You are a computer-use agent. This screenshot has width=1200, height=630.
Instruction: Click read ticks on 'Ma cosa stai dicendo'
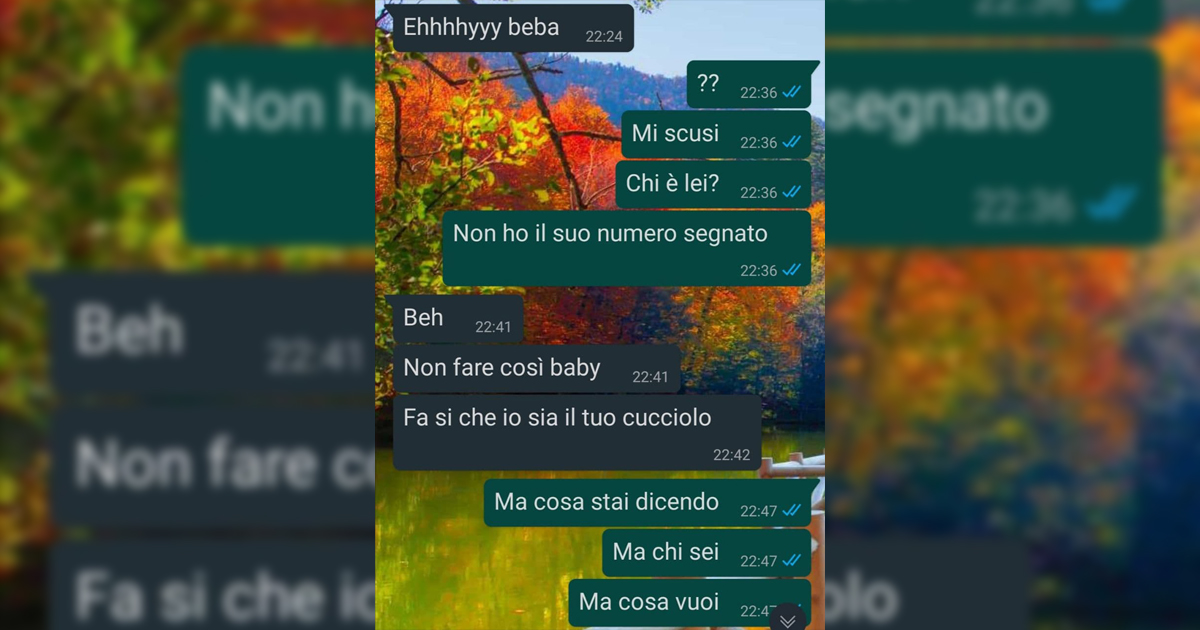pyautogui.click(x=792, y=510)
